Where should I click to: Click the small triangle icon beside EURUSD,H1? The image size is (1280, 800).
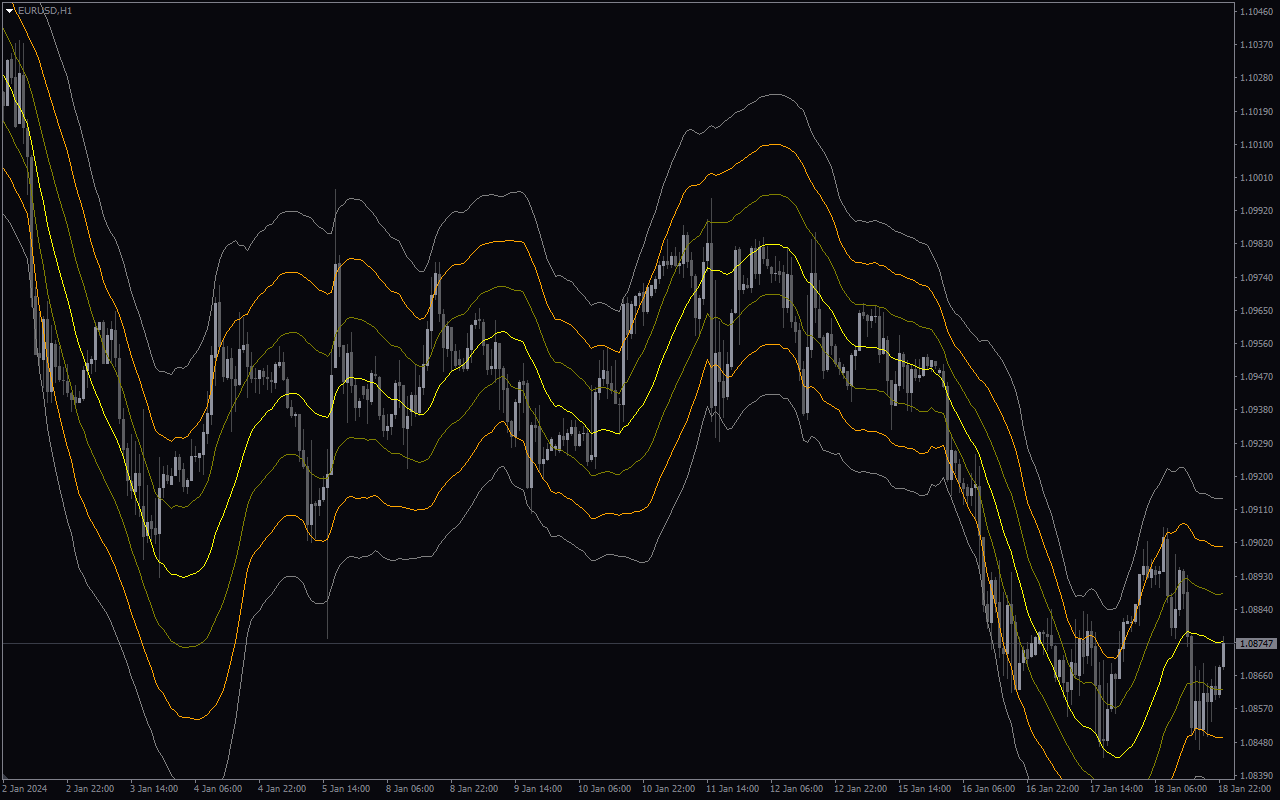coord(10,10)
